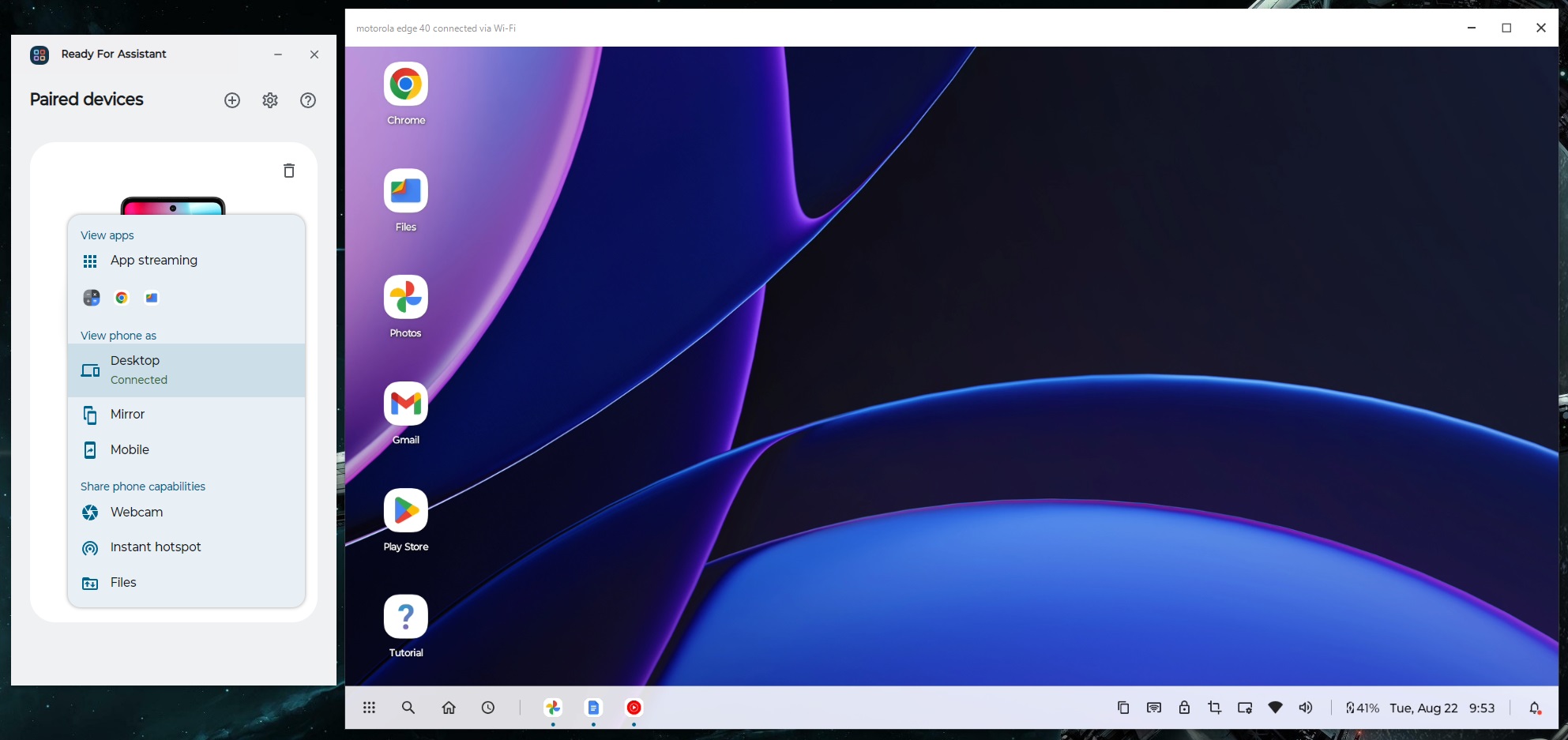Go to the home button in taskbar
The image size is (1568, 740).
tap(449, 708)
